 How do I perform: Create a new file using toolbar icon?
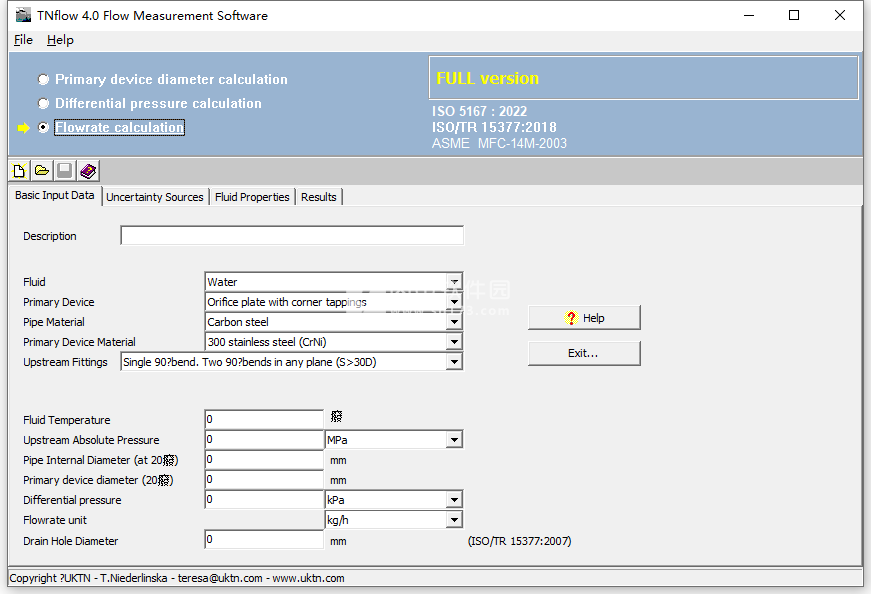[19, 171]
